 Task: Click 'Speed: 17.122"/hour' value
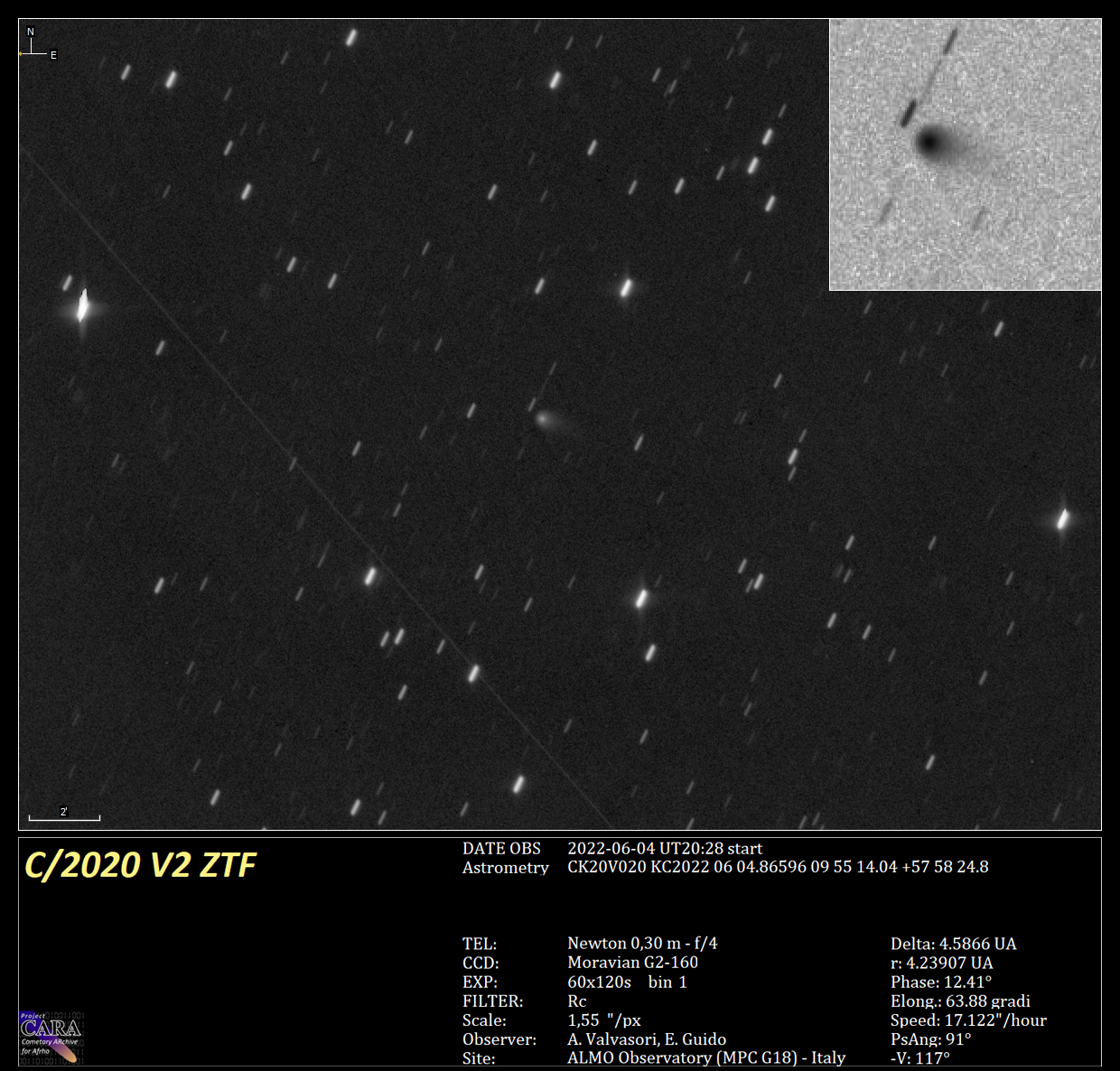pyautogui.click(x=968, y=1020)
